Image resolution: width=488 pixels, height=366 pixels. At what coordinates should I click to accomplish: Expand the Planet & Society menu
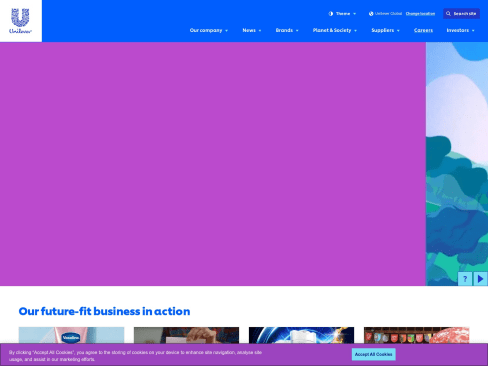tap(335, 30)
